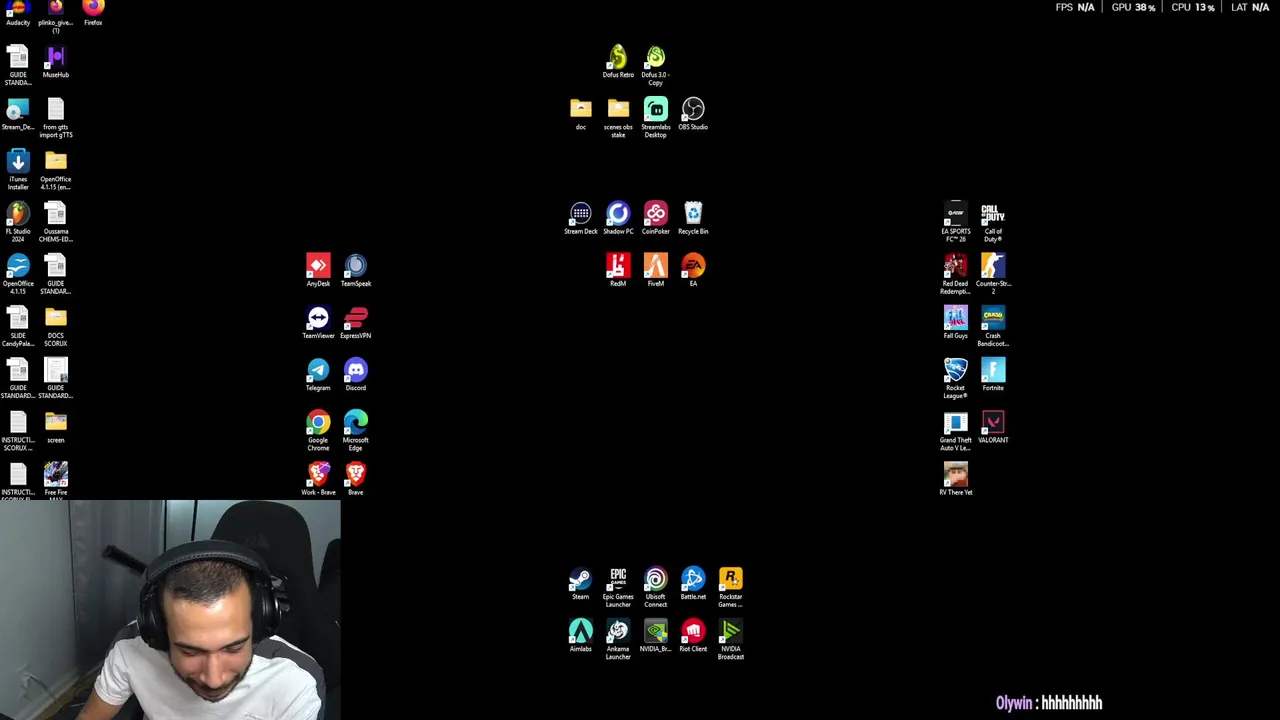Launch the NVIDIA Broadcast shortcut
The image size is (1280, 720).
[731, 639]
